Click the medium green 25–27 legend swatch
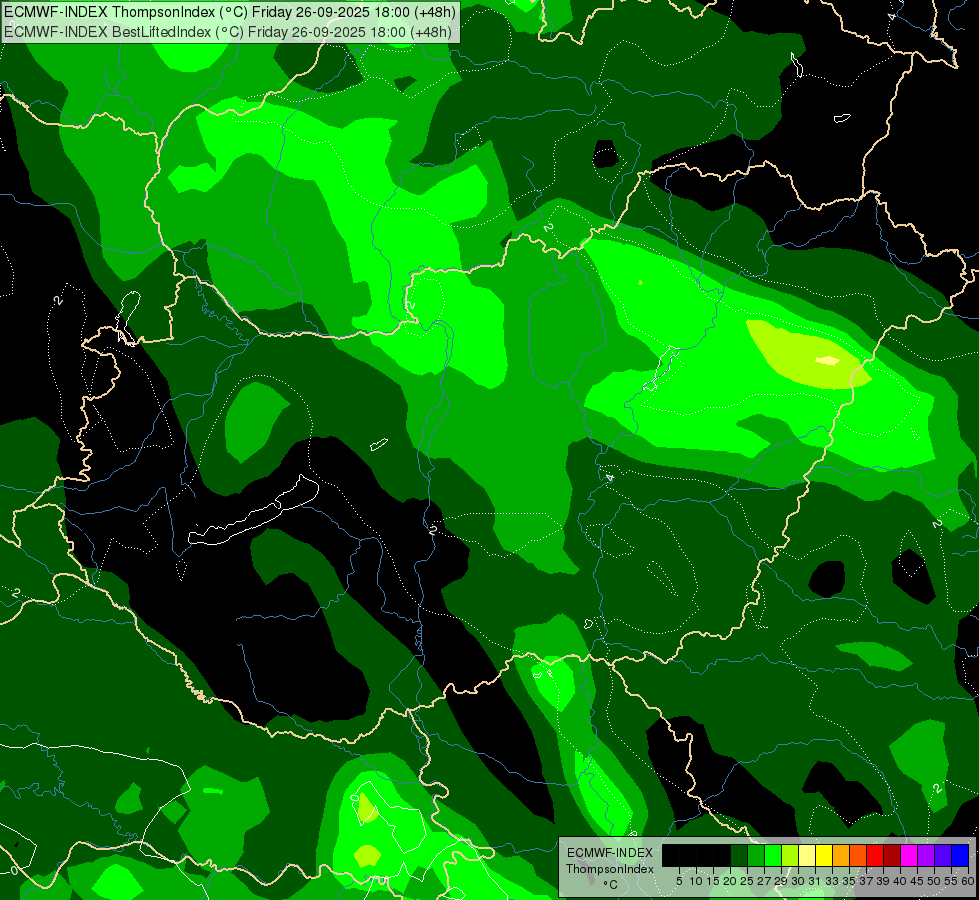The width and height of the screenshot is (979, 900). coord(756,856)
